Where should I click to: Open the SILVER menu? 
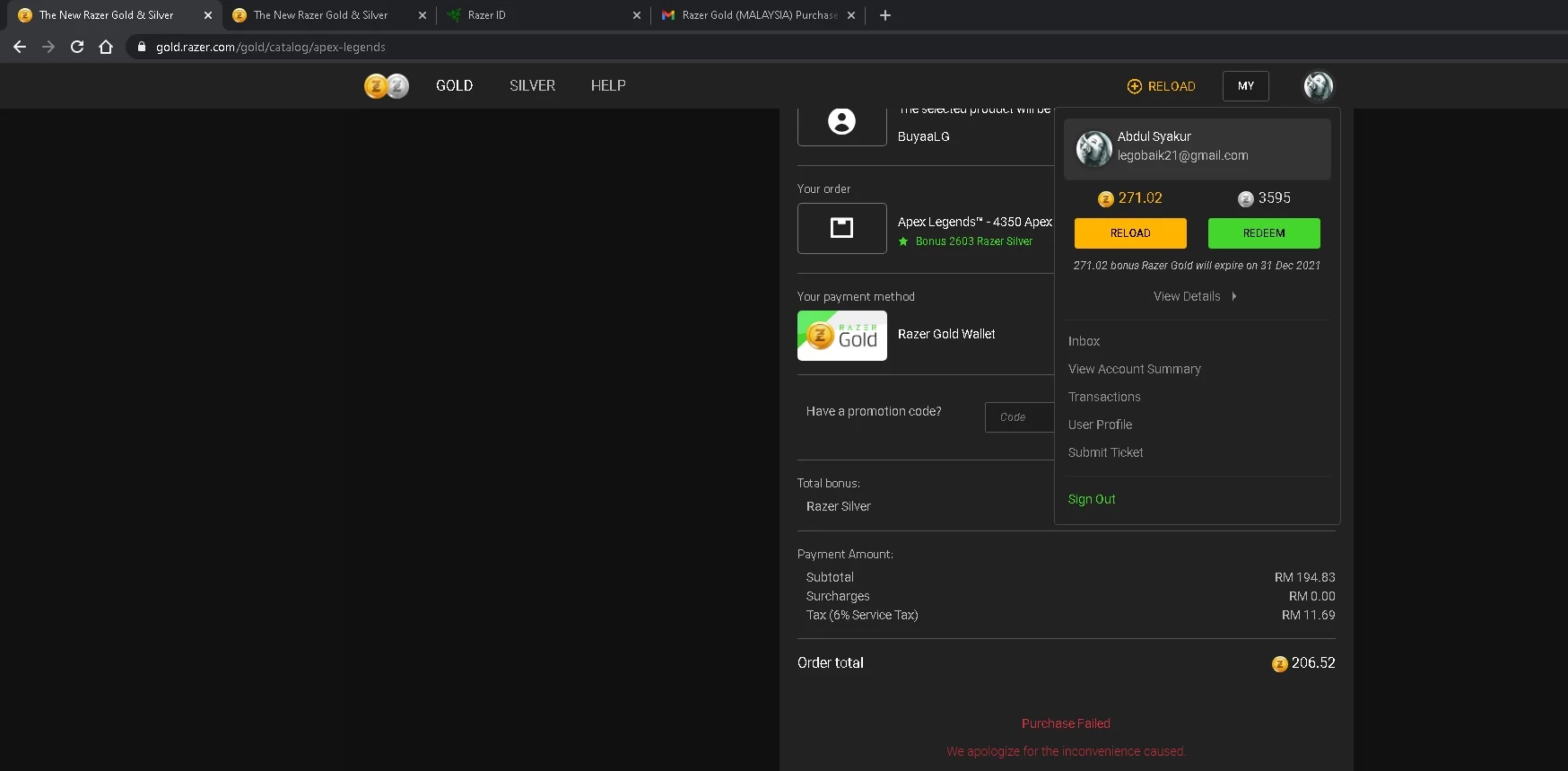click(x=532, y=86)
